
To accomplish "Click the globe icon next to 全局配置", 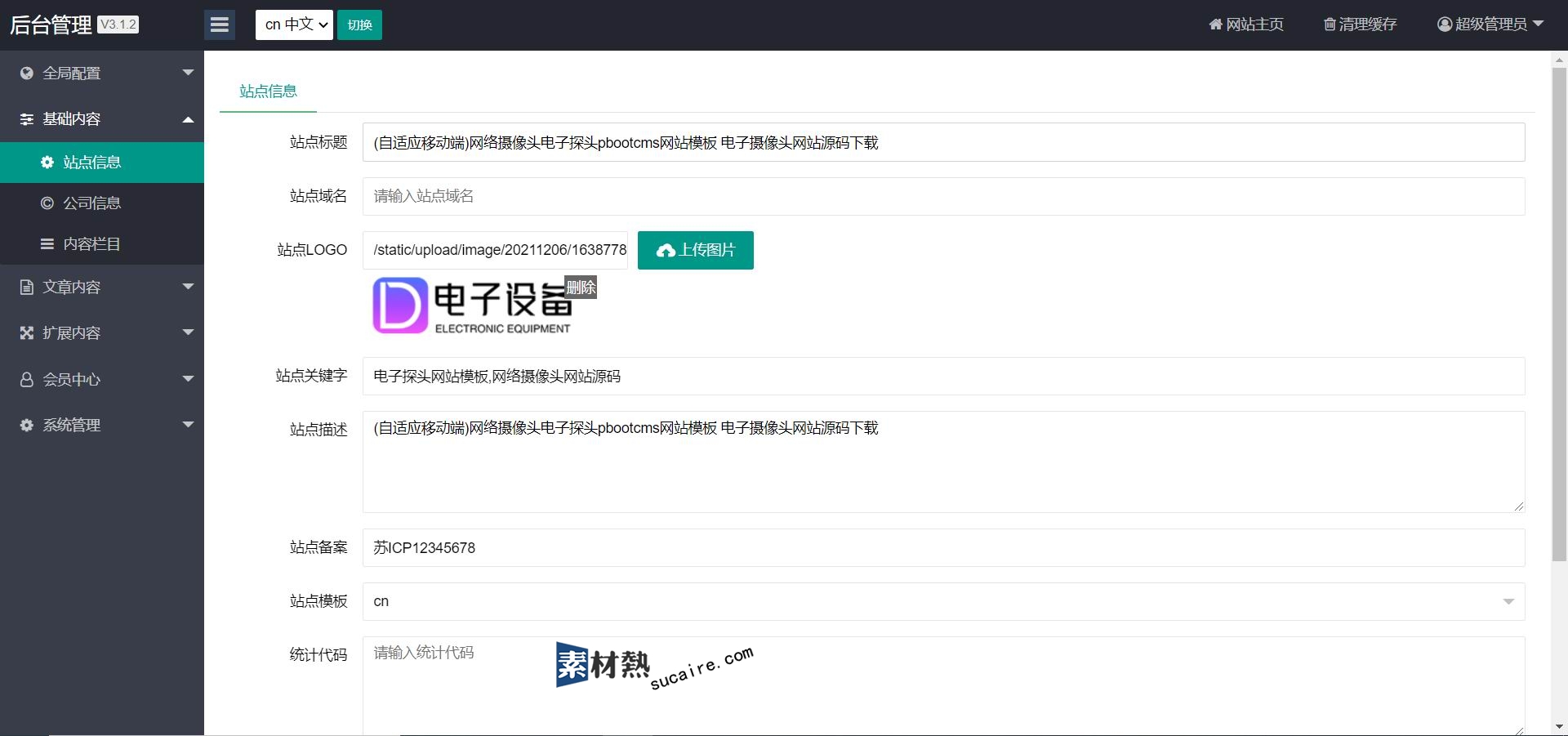I will click(x=27, y=74).
